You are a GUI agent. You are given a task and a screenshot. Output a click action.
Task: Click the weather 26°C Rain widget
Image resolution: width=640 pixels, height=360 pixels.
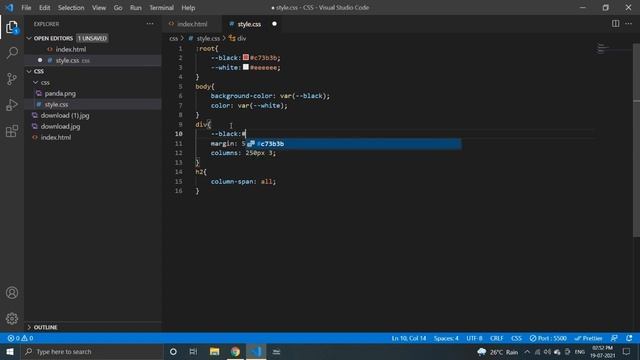(x=497, y=352)
